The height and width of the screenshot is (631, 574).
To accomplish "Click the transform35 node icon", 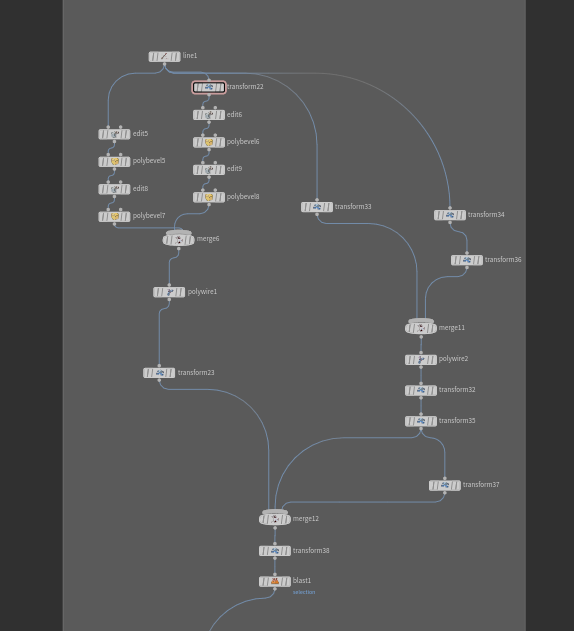I will 421,421.
